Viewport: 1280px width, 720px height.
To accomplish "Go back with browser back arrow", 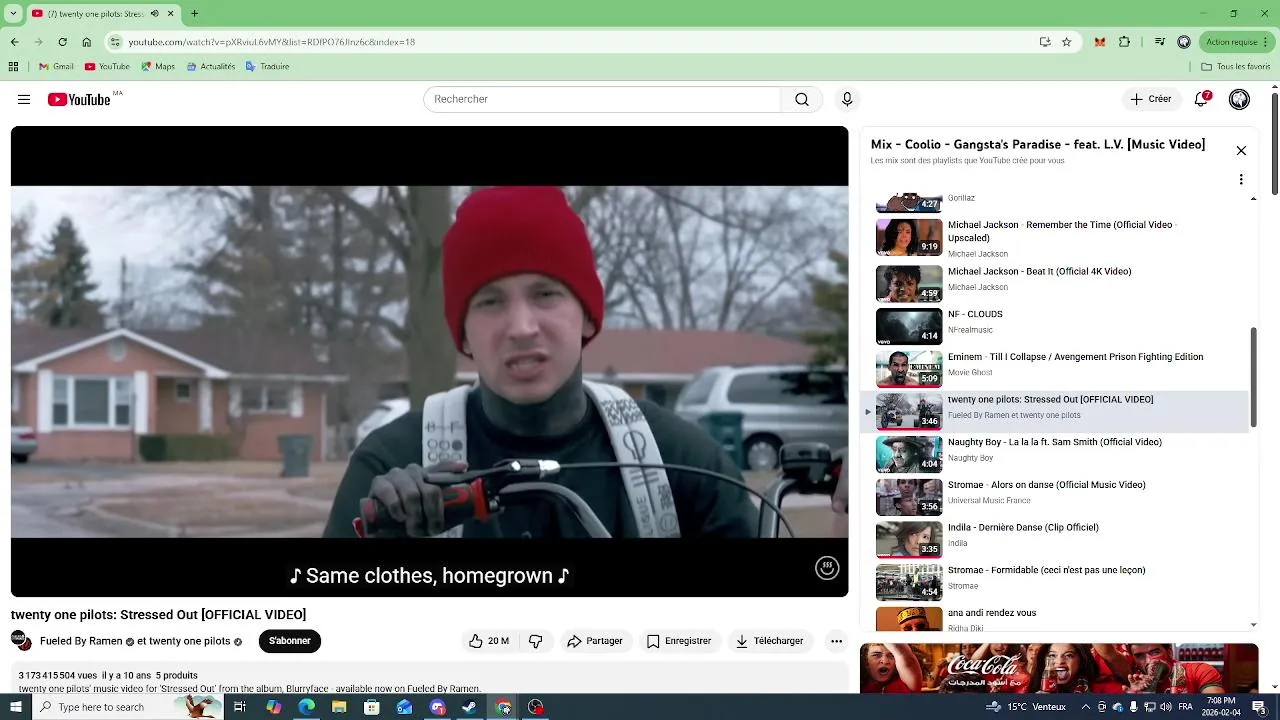I will point(14,42).
